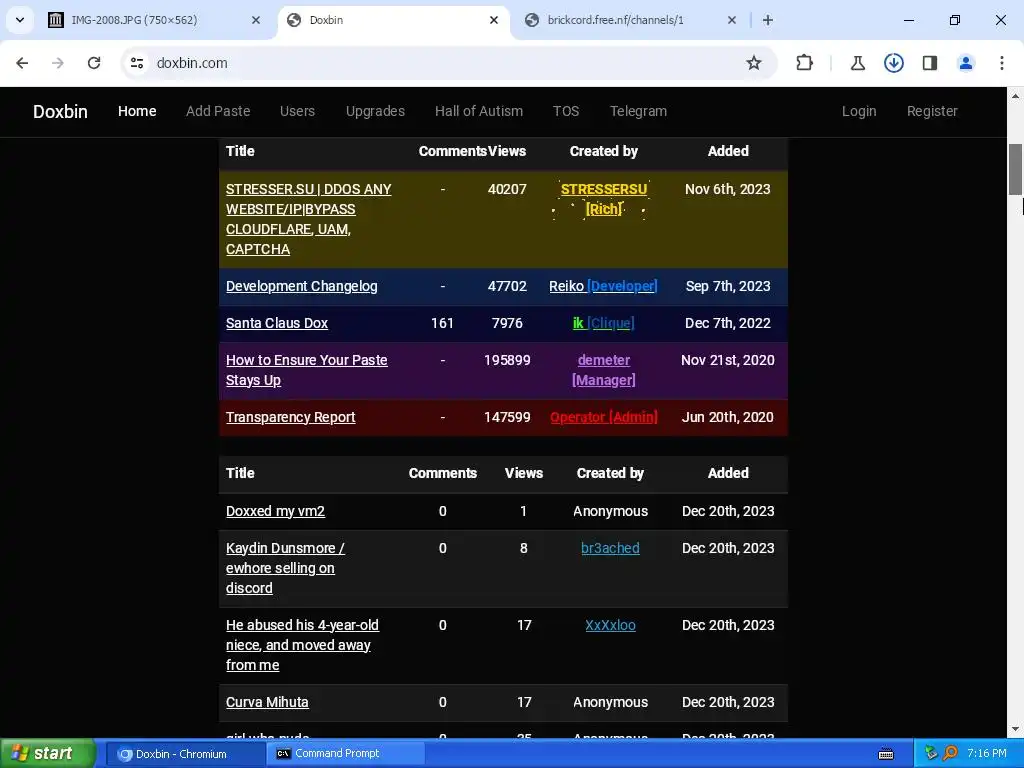The height and width of the screenshot is (768, 1024).
Task: Open the tab search dropdown chevron
Action: [20, 20]
